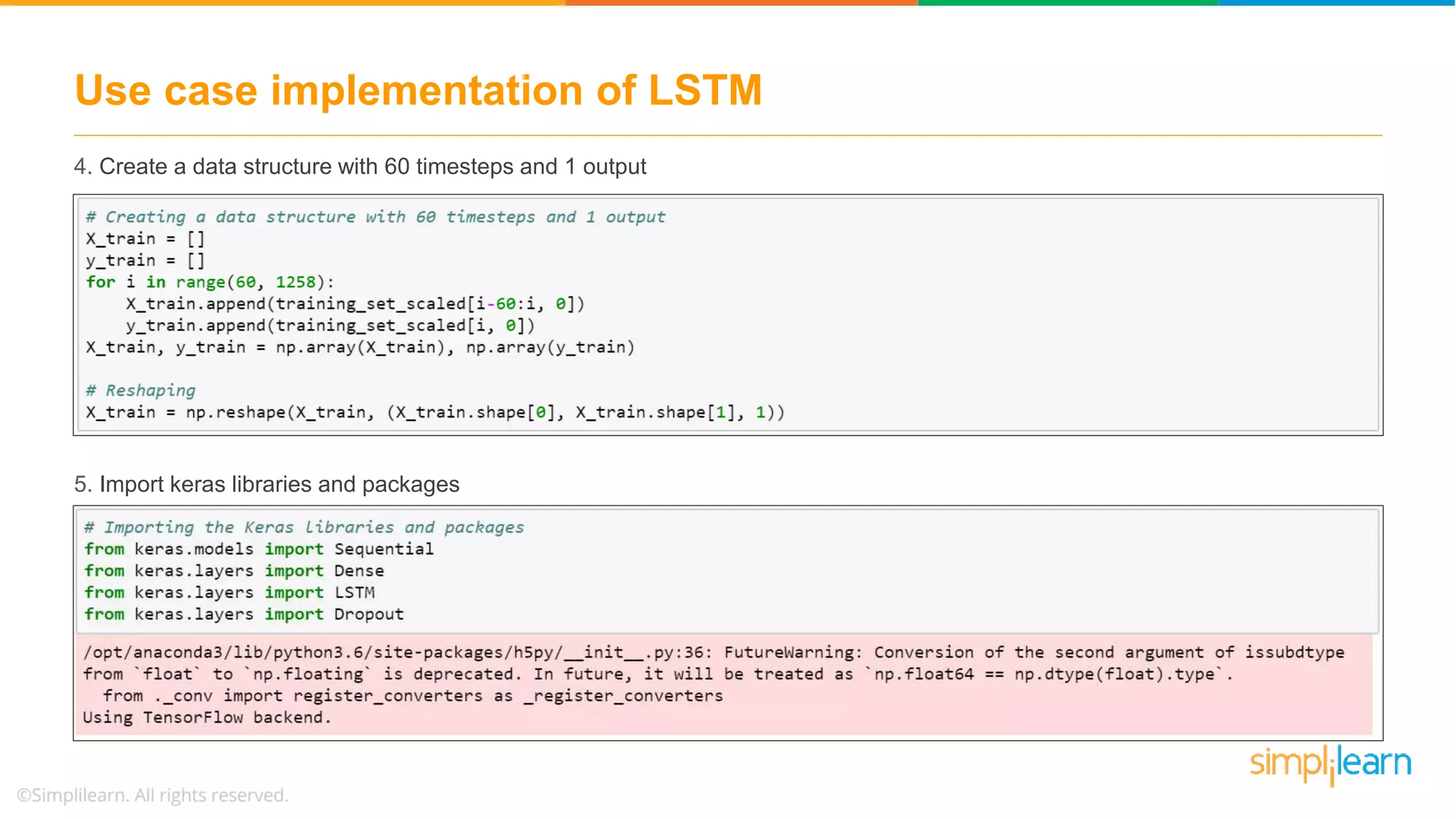Click the X_train.append(training_set_scaled[i-60:i, 0]) line
The height and width of the screenshot is (819, 1456).
(x=355, y=304)
